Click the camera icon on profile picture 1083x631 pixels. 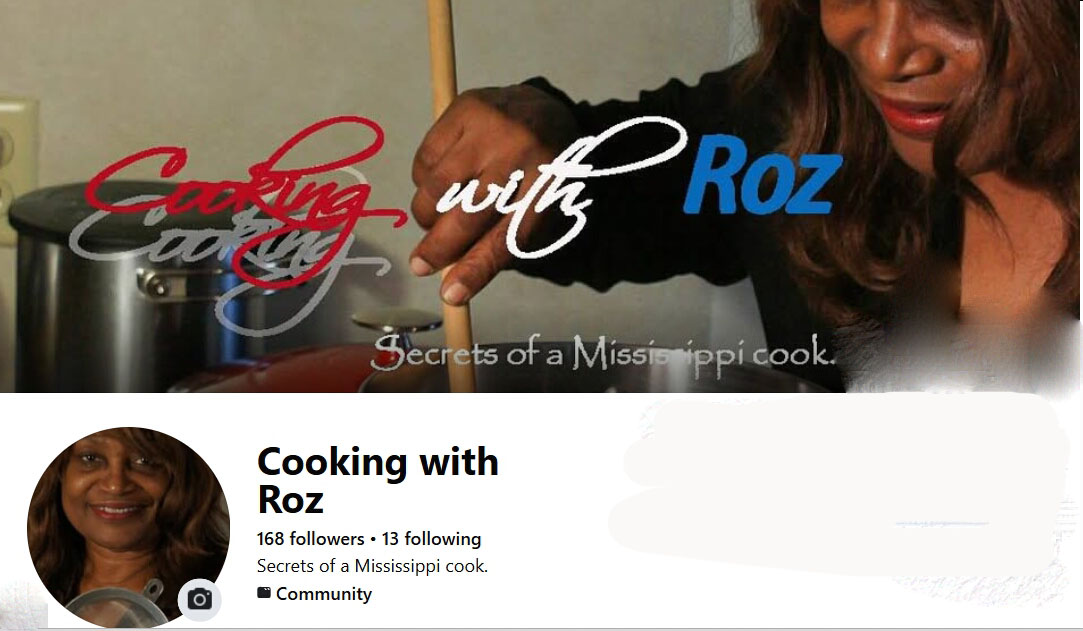200,599
